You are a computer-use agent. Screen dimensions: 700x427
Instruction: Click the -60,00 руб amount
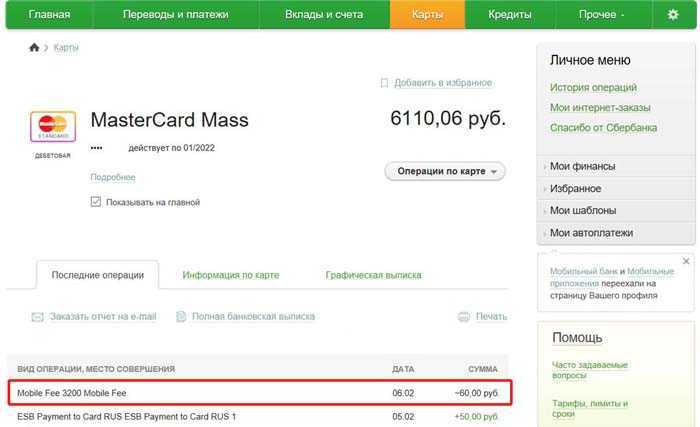coord(476,393)
